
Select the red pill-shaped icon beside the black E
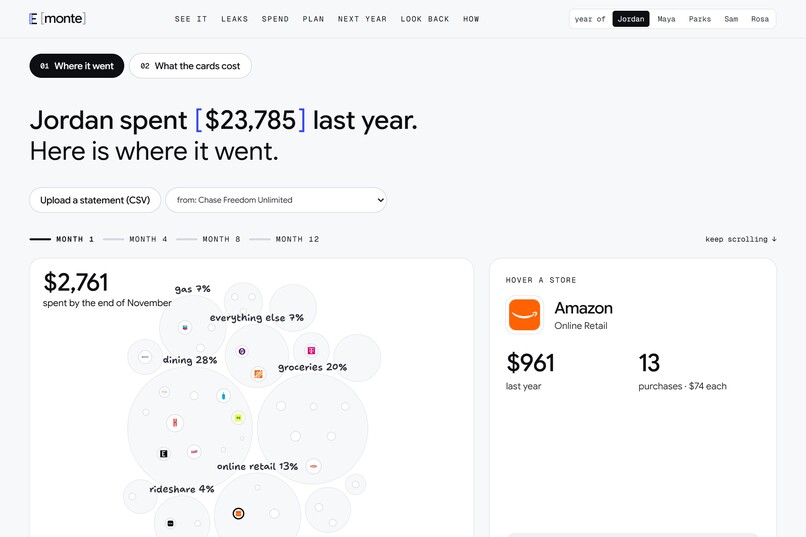click(194, 452)
